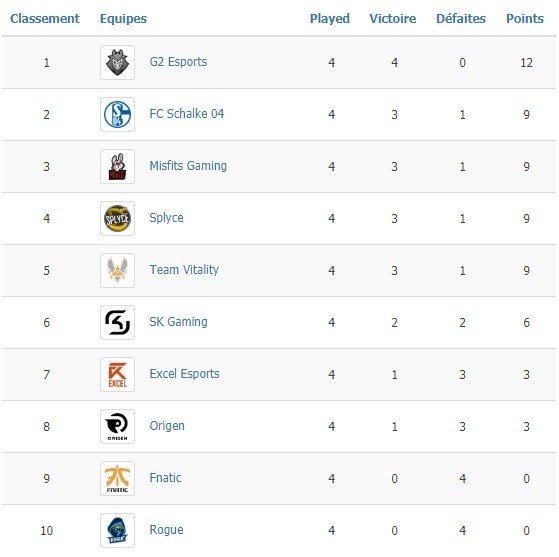Click the Origen team logo
559x557 pixels.
point(117,426)
